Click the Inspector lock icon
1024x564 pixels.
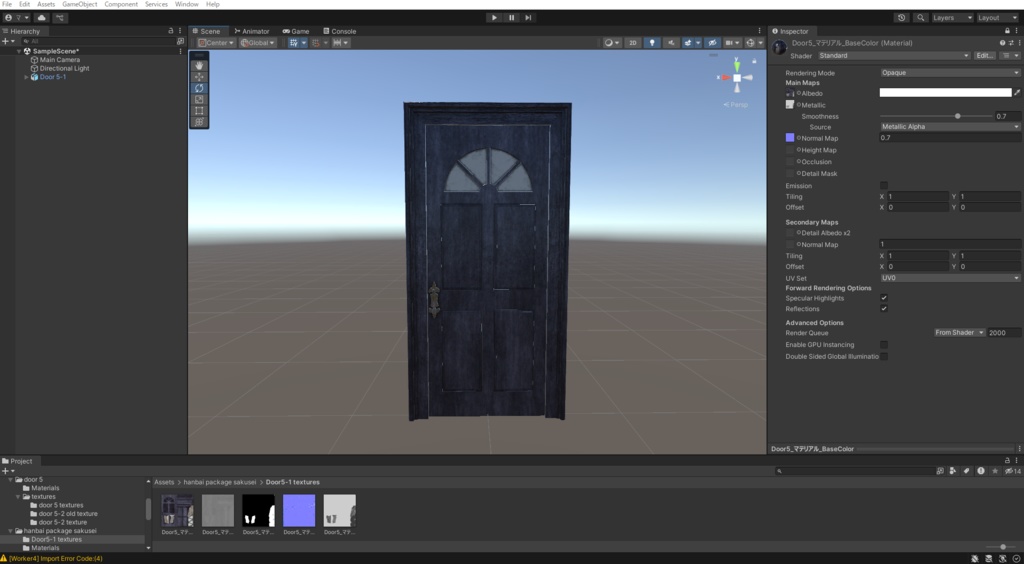(1007, 31)
